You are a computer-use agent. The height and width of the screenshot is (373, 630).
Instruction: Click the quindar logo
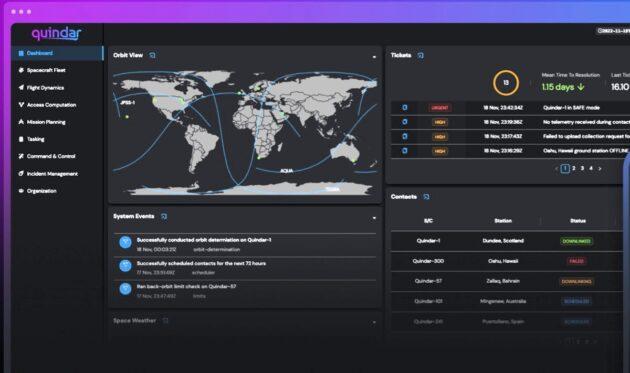(56, 34)
